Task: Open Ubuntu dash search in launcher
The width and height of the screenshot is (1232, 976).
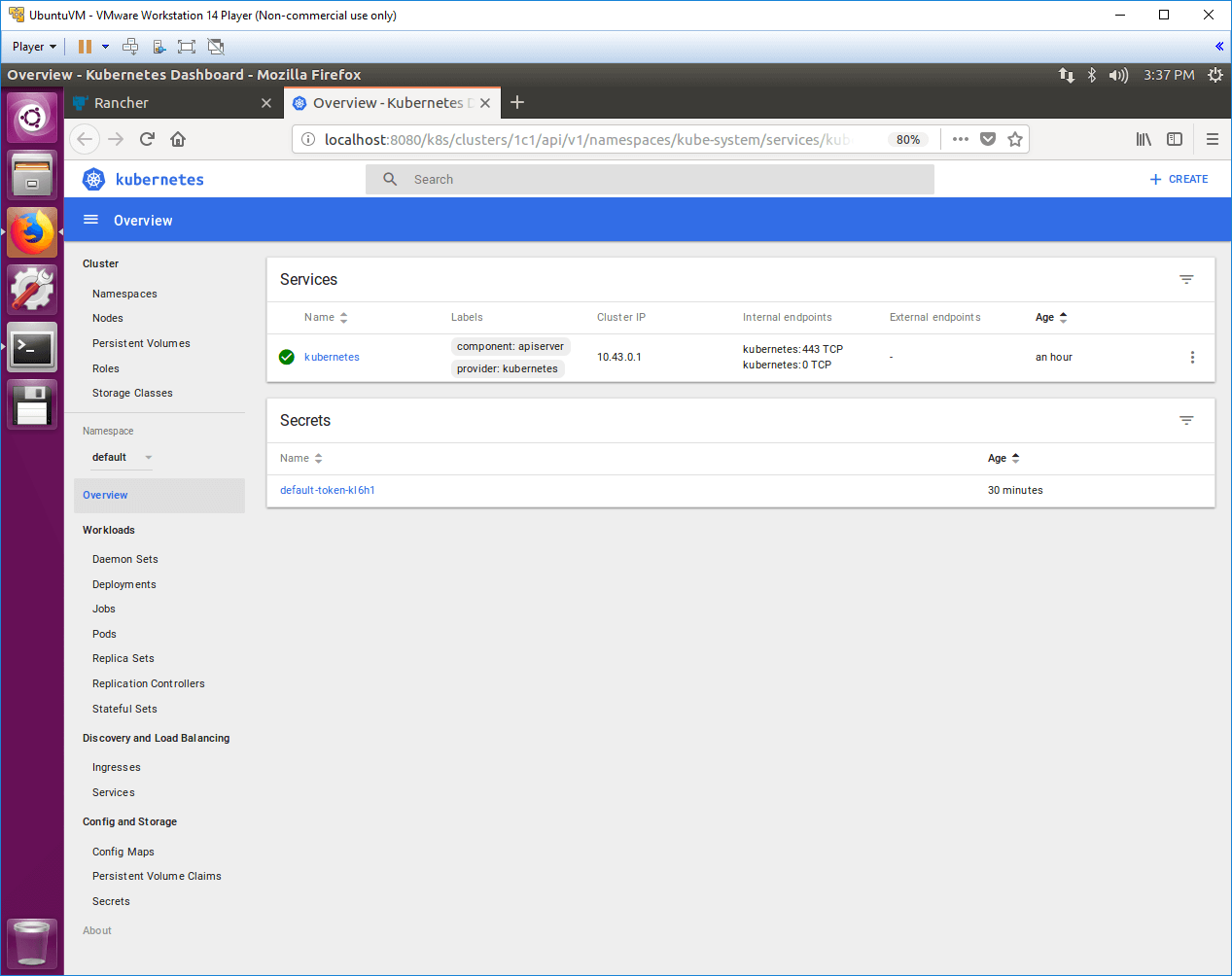Action: tap(32, 118)
